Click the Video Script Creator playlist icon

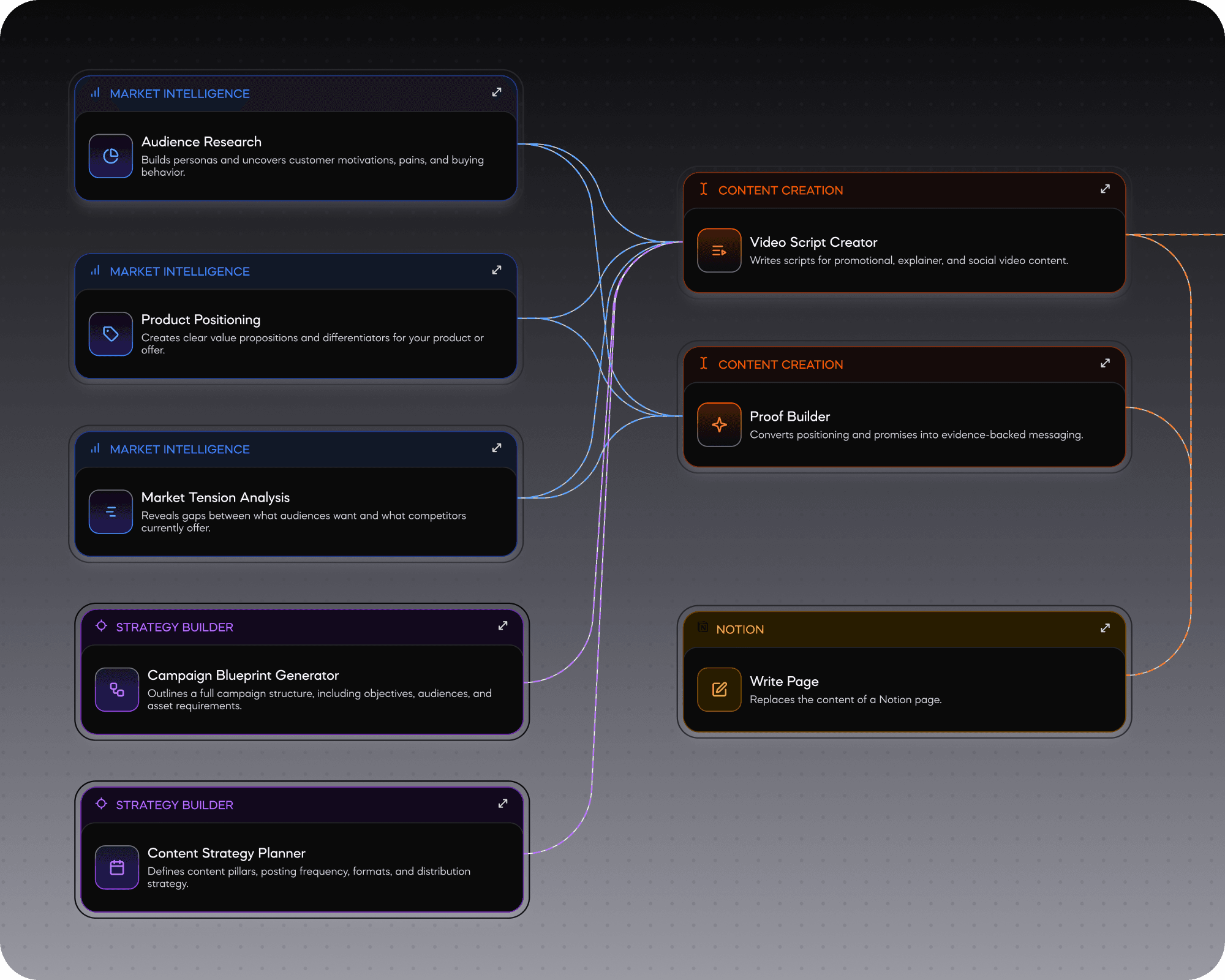[719, 251]
